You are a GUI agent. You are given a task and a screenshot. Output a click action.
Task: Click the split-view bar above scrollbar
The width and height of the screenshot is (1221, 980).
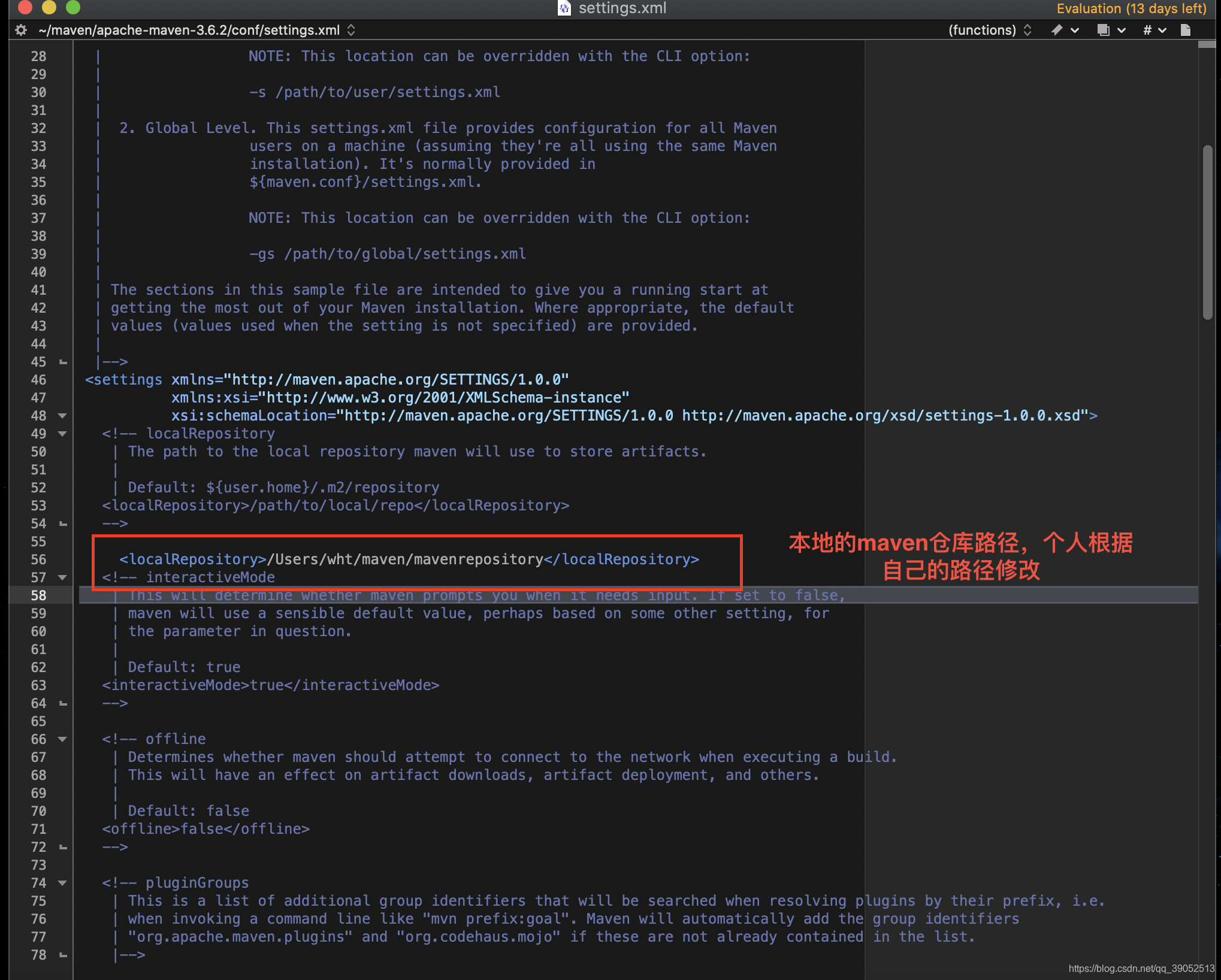(x=1207, y=45)
